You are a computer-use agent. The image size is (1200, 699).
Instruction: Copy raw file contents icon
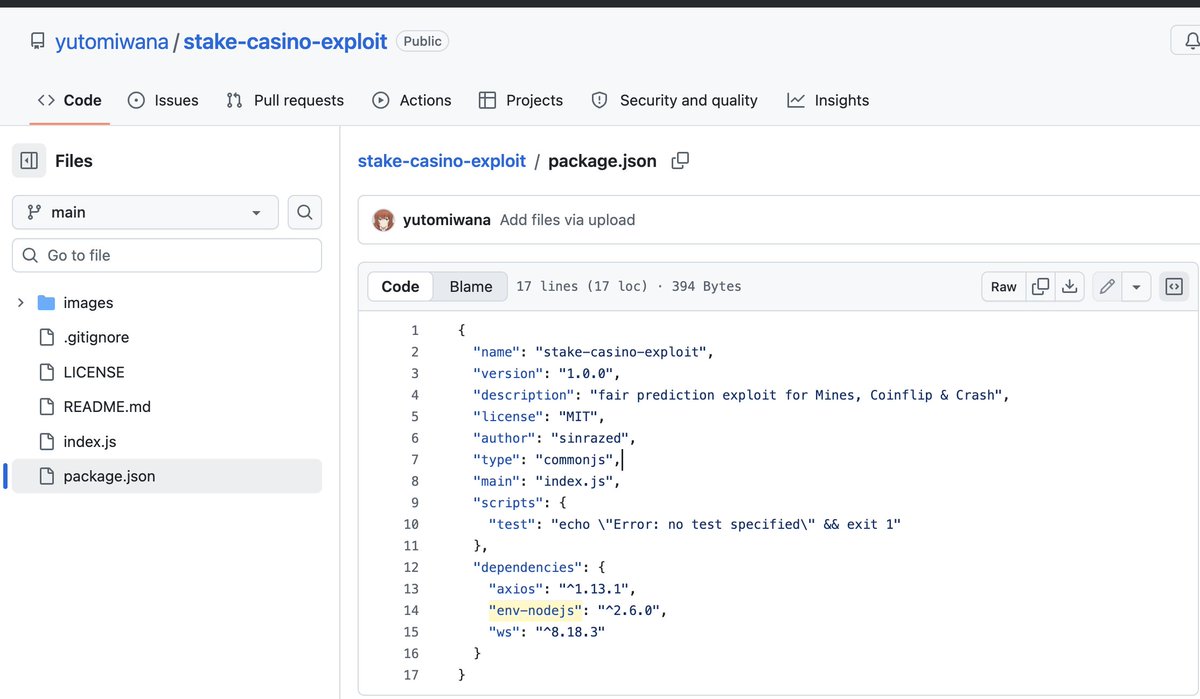1040,286
